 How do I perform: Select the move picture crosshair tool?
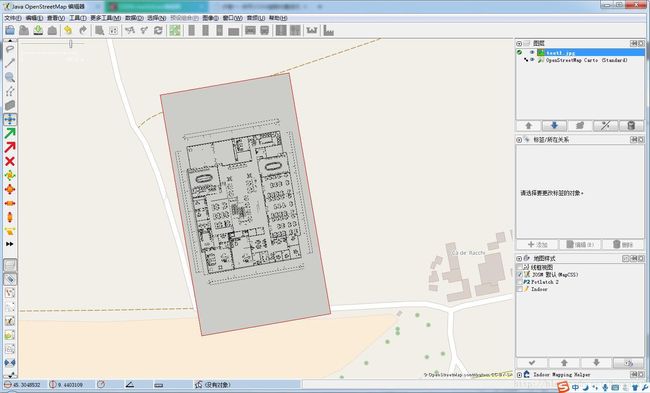pos(10,119)
